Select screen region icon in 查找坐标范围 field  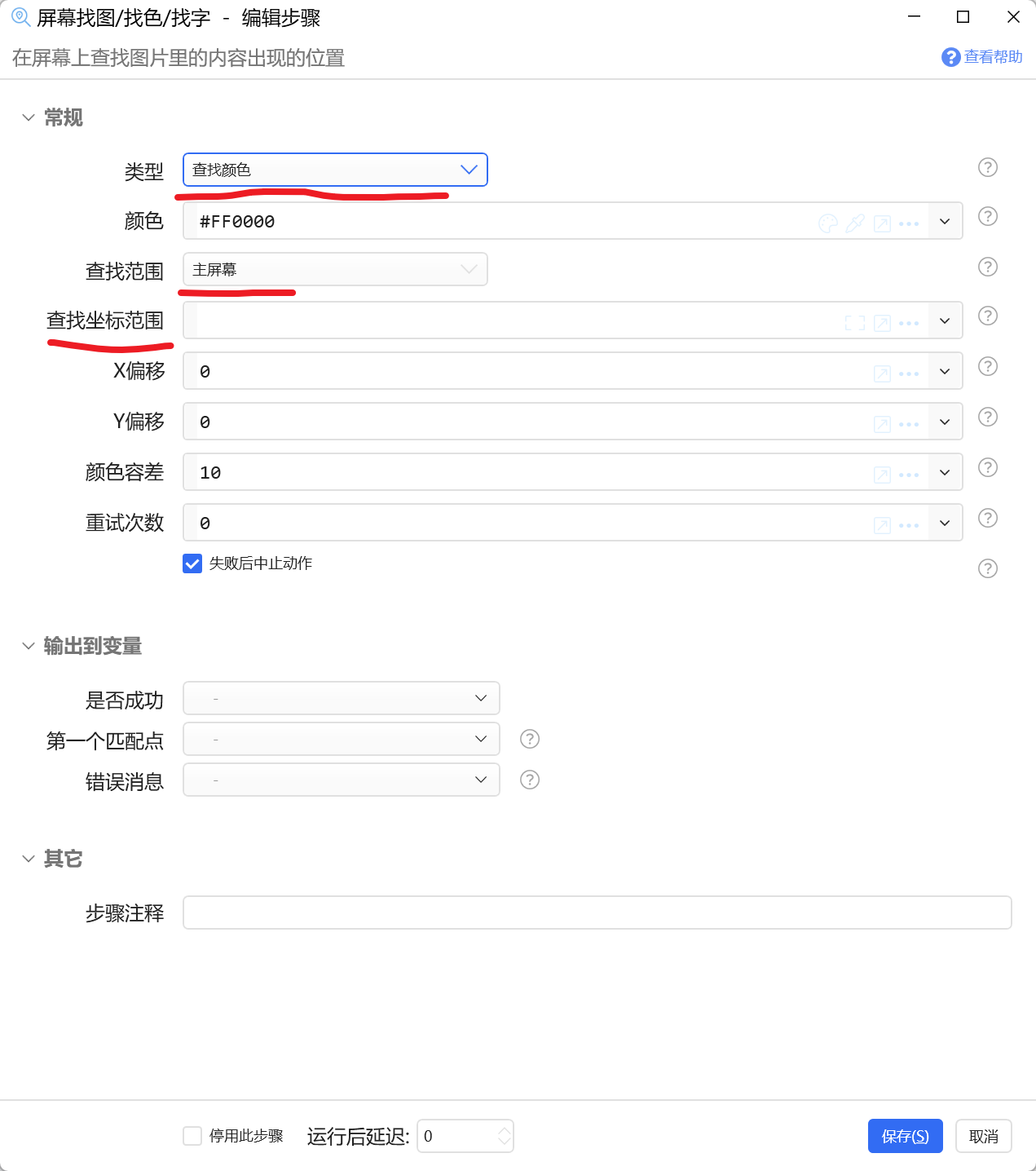tap(855, 323)
